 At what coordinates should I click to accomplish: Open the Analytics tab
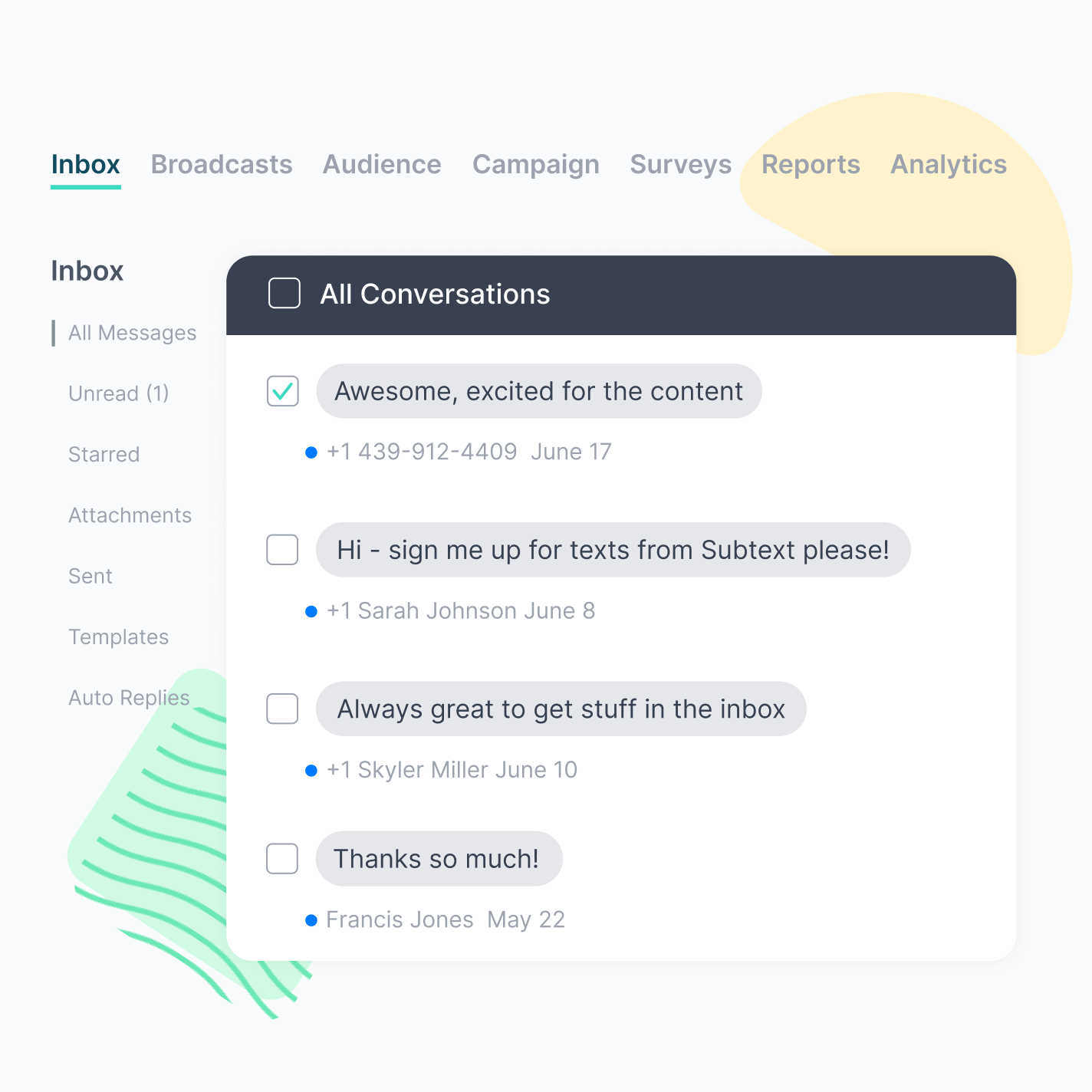tap(948, 164)
